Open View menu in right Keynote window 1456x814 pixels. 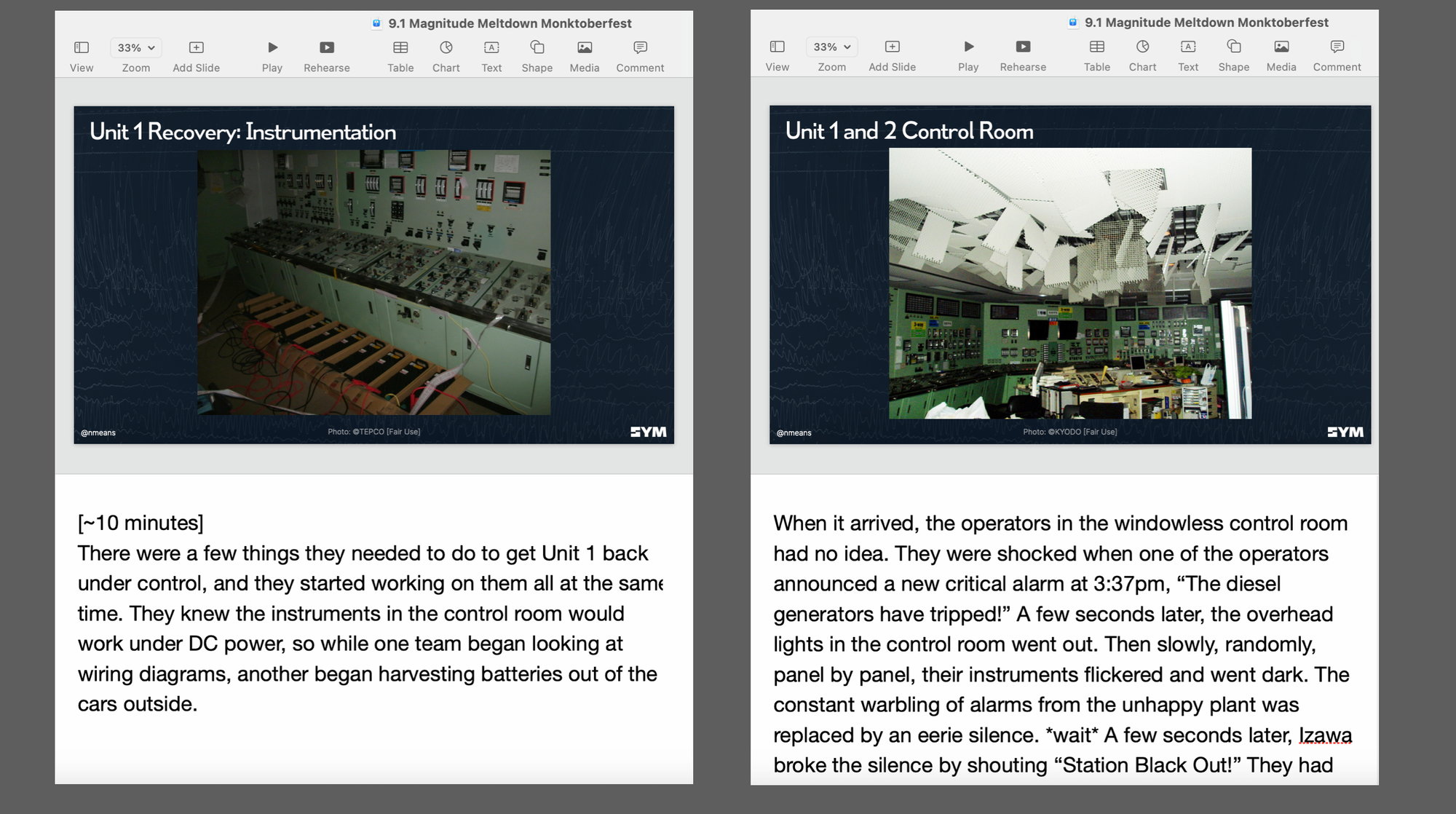778,55
